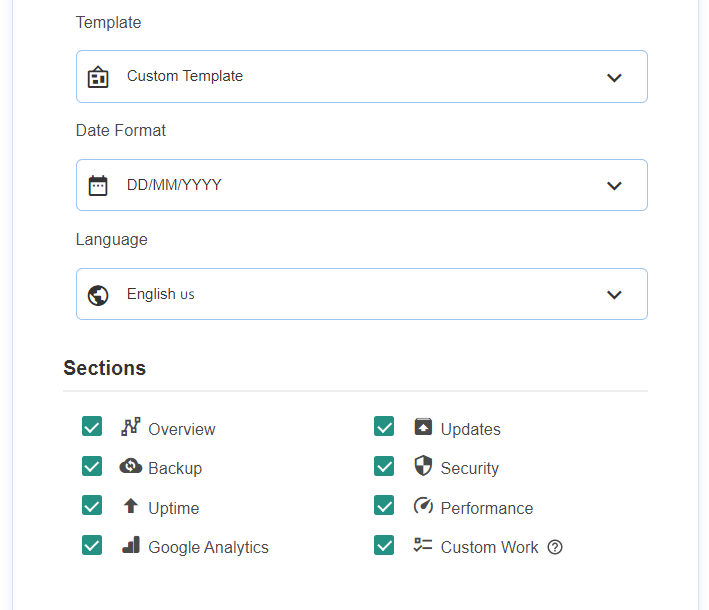Click the Google Analytics bar chart icon
709x610 pixels.
click(130, 546)
